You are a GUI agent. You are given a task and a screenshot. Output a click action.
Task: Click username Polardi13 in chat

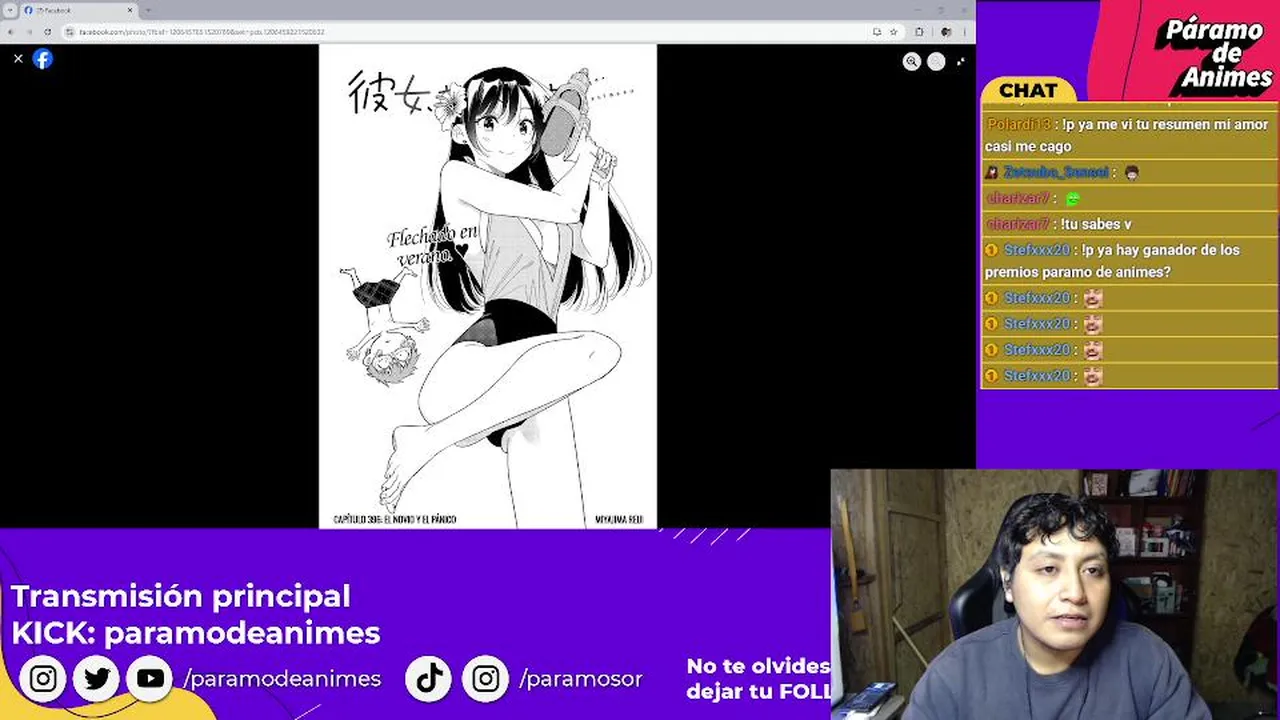[x=1018, y=124]
